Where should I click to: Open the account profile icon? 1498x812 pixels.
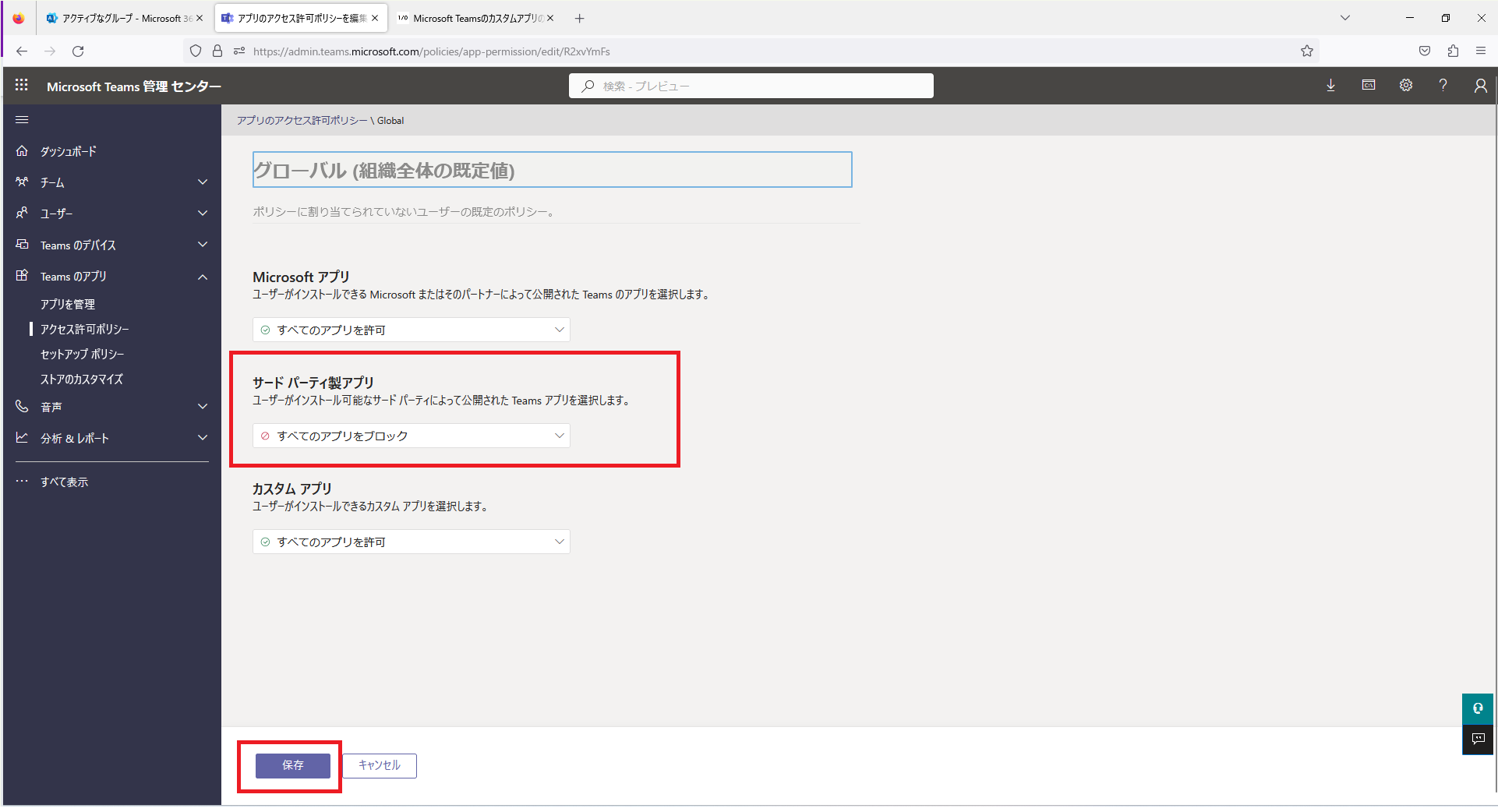(1480, 86)
